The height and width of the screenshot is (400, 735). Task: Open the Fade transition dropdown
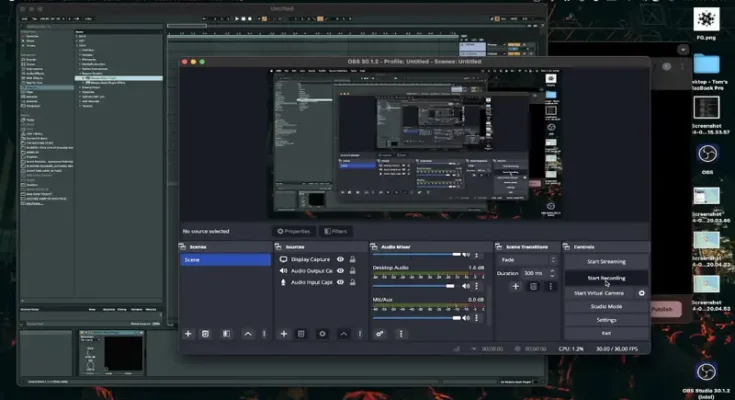point(526,260)
